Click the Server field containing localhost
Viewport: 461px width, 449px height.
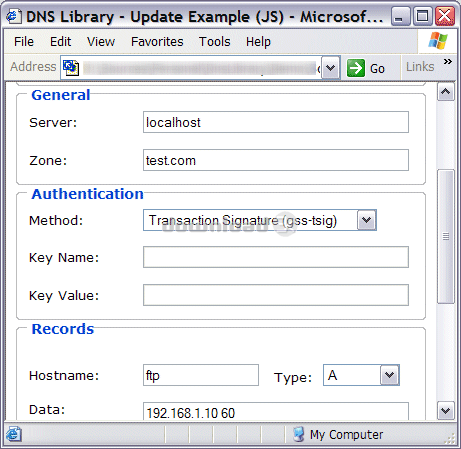pos(276,122)
